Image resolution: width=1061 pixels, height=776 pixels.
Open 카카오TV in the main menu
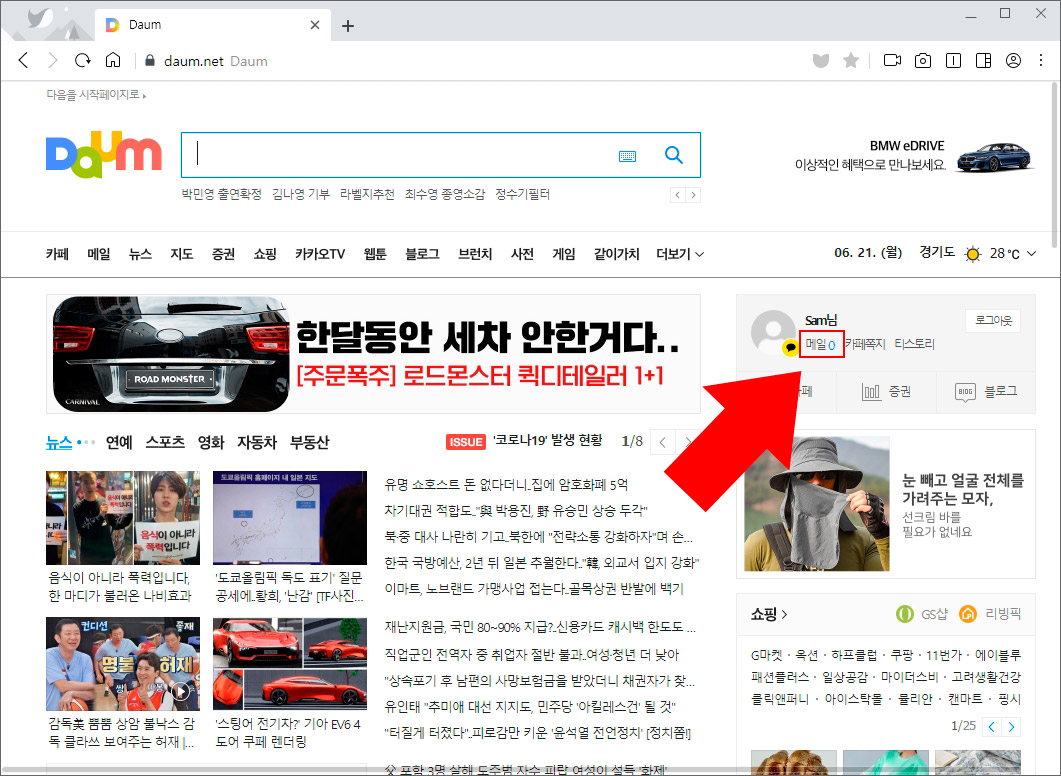coord(319,254)
